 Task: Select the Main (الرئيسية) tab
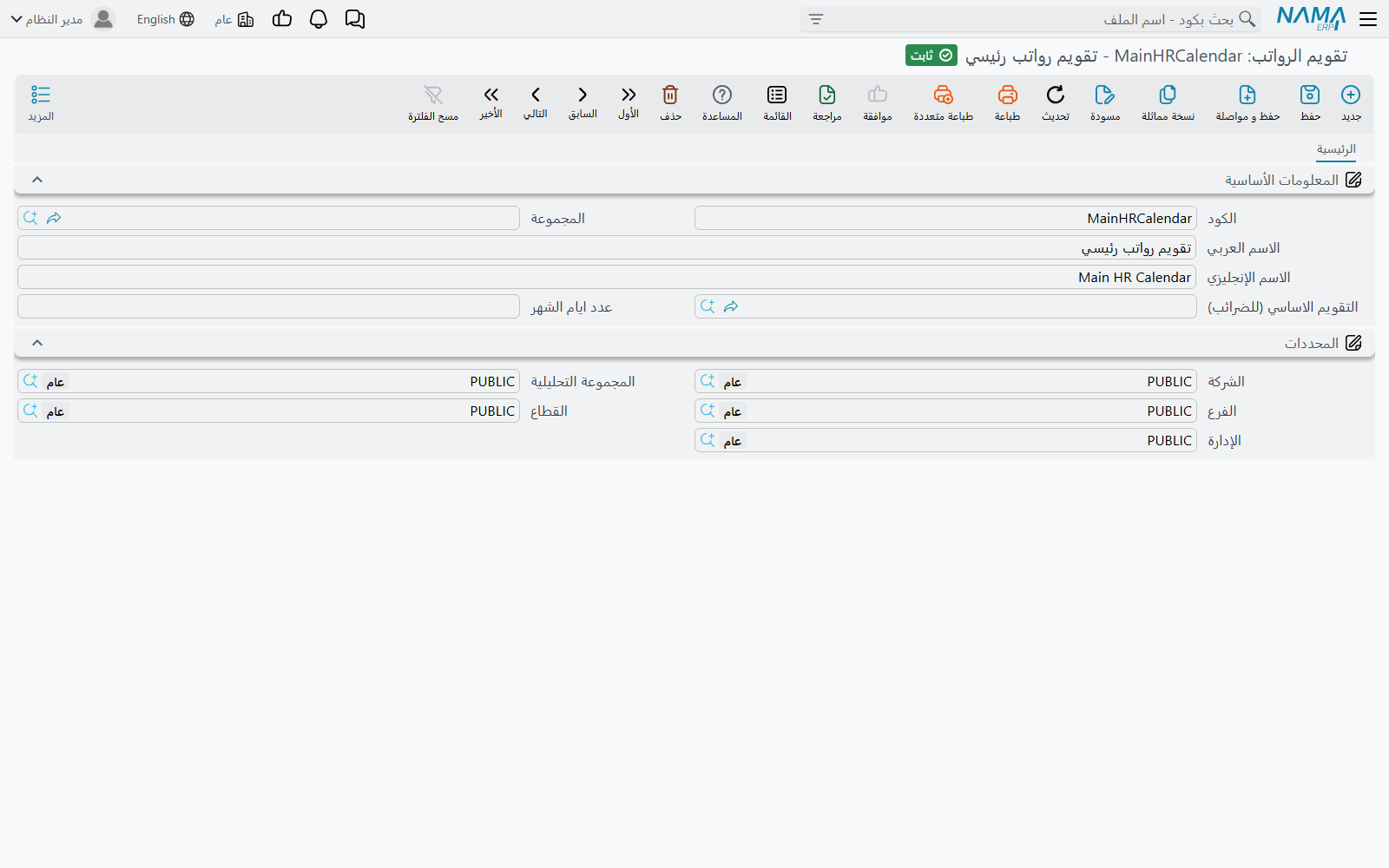pyautogui.click(x=1336, y=149)
